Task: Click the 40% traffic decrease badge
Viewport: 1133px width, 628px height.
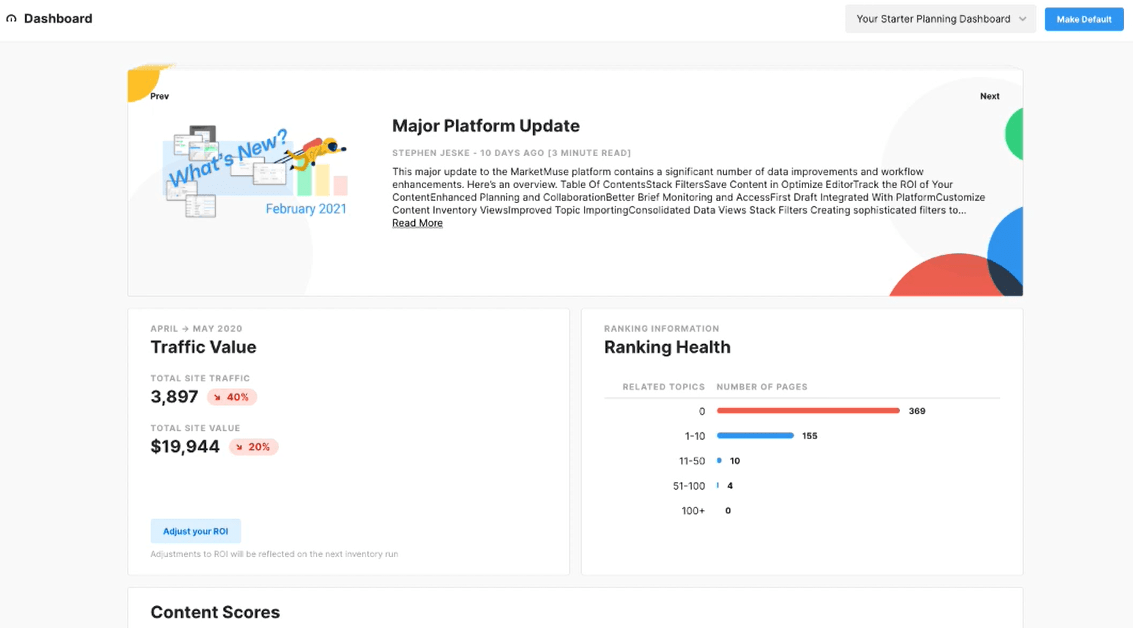Action: (x=232, y=397)
